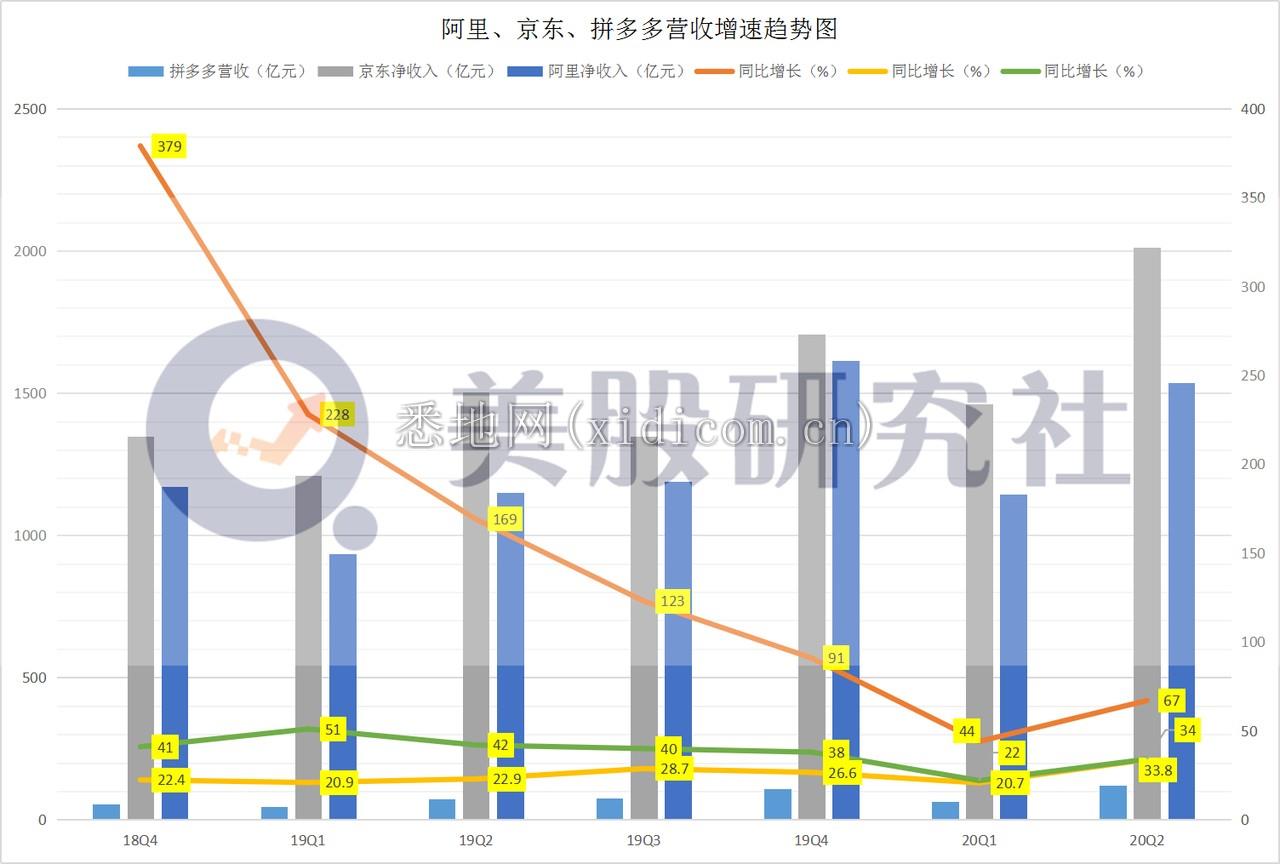1280x864 pixels.
Task: Select the 阿里净收入（亿元） legend entry
Action: [598, 71]
